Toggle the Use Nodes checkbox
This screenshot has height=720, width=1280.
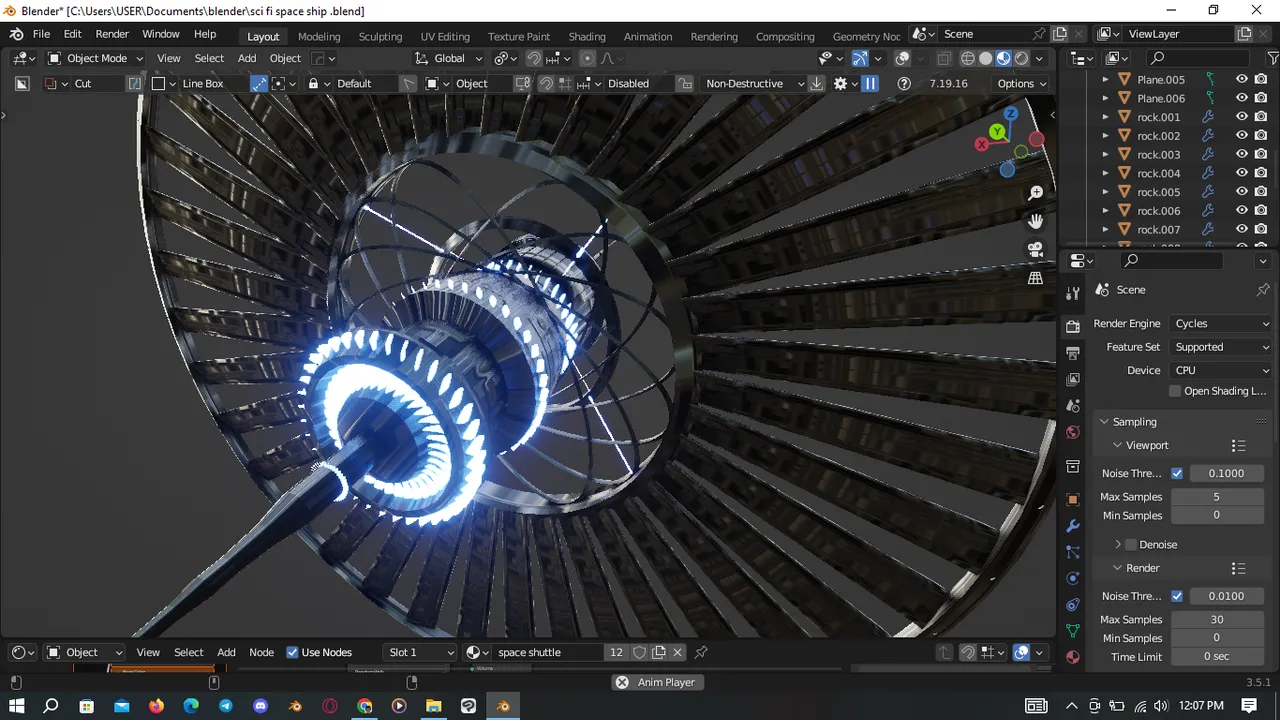pyautogui.click(x=292, y=652)
